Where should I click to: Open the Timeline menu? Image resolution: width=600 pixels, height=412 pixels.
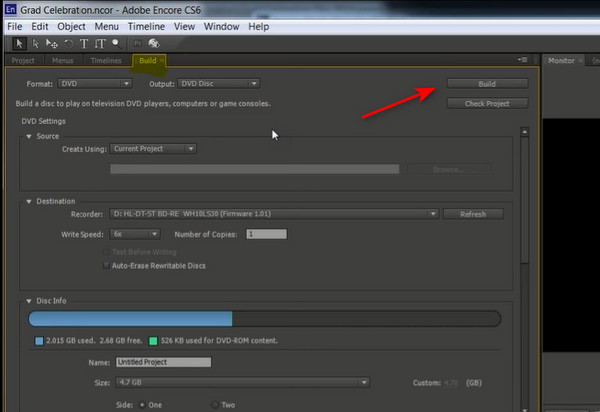pyautogui.click(x=146, y=26)
